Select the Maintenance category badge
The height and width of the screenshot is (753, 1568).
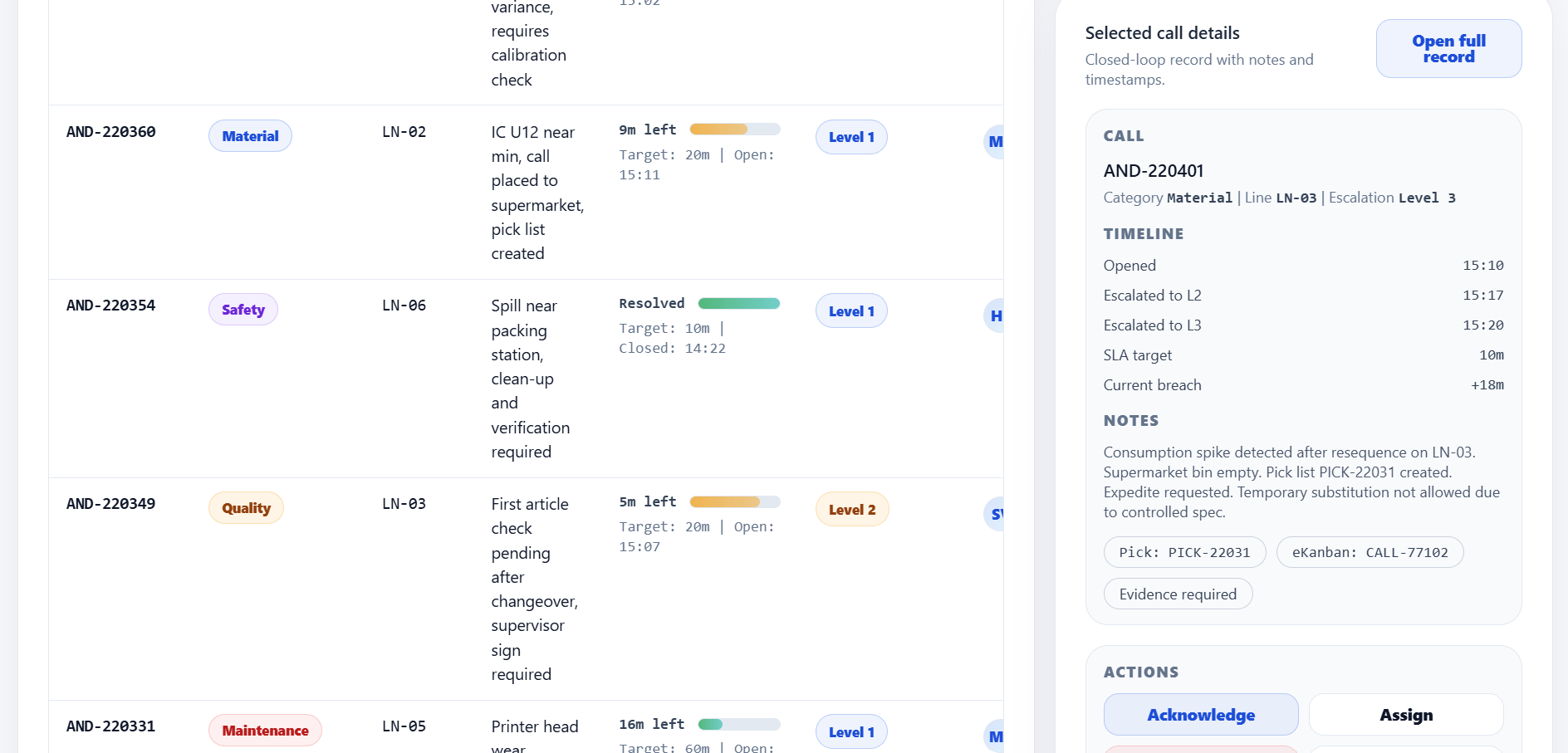click(x=265, y=731)
